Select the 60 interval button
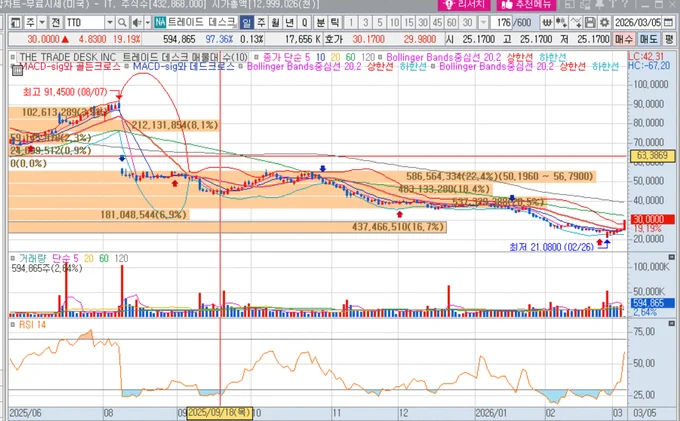 click(451, 22)
